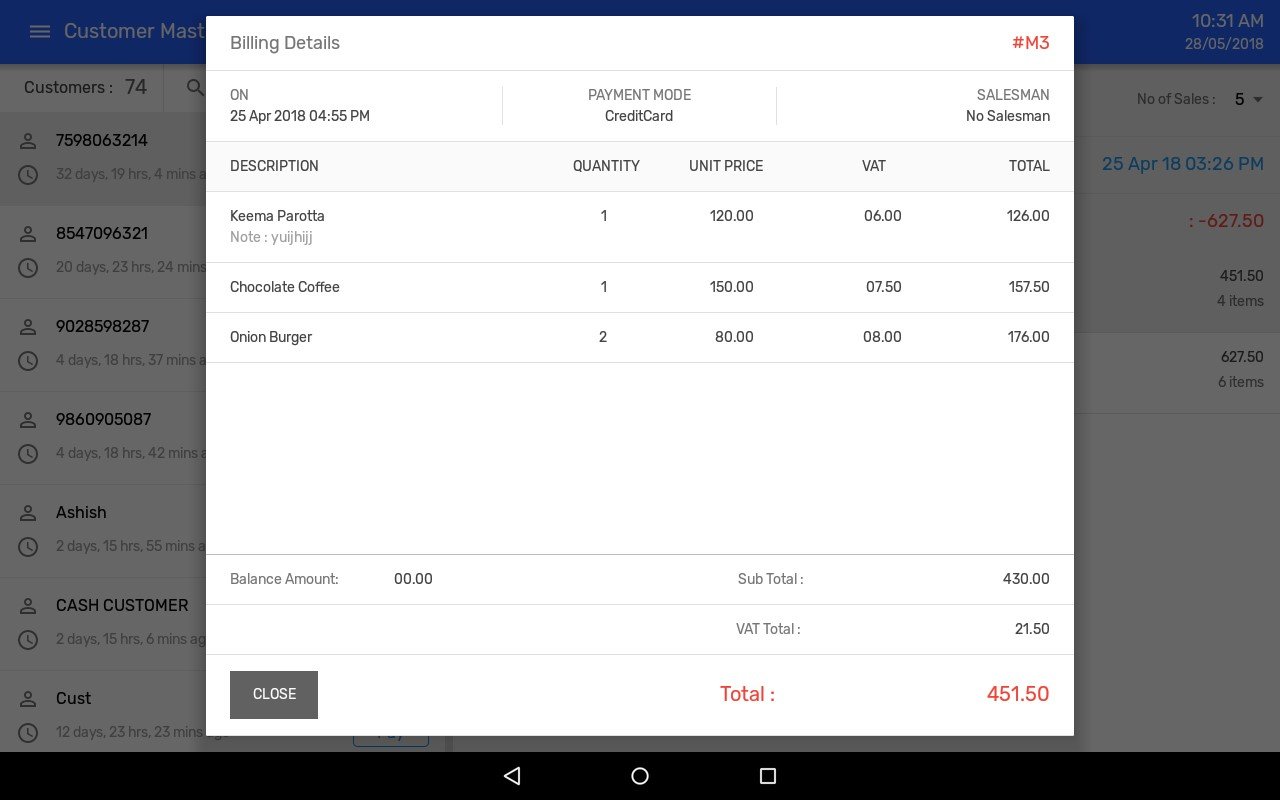
Task: Click the red Total amount 451.50
Action: point(1018,694)
